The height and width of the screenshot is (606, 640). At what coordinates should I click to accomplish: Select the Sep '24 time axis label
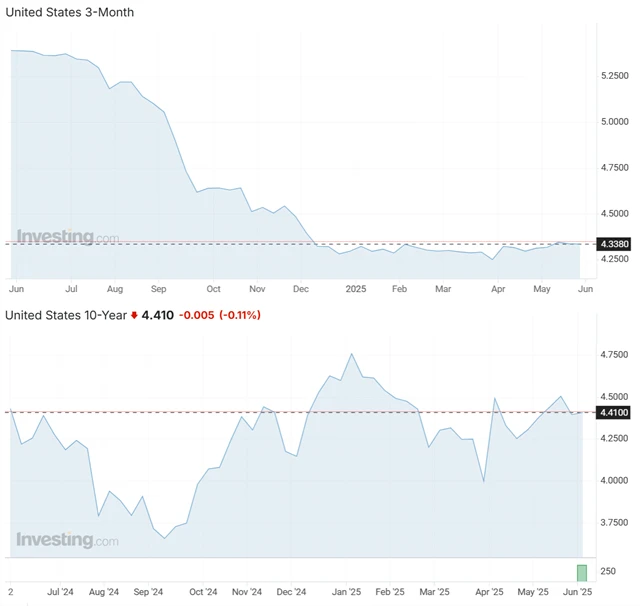tap(147, 591)
